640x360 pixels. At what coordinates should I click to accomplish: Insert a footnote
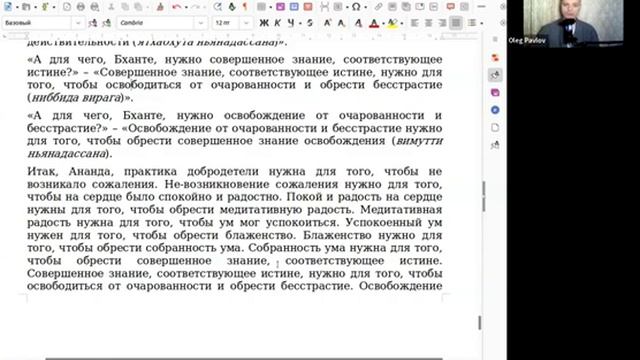click(392, 7)
